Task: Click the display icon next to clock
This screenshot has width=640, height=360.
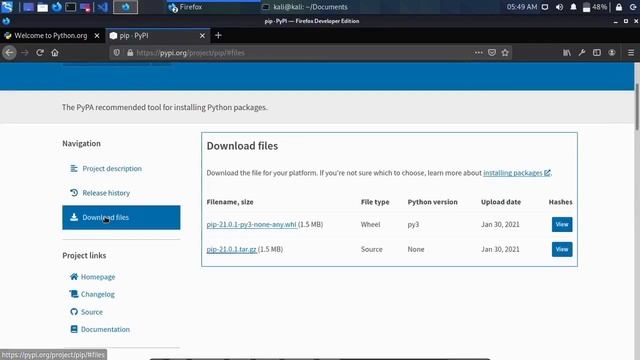Action: pos(545,7)
